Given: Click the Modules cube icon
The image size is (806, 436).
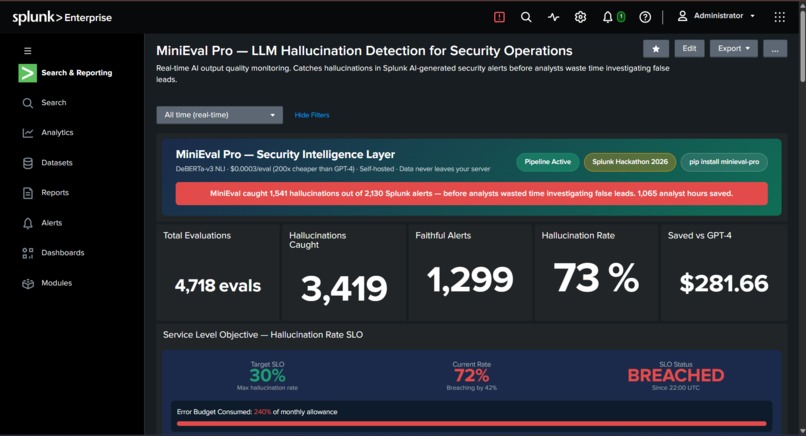Looking at the screenshot, I should [x=28, y=283].
